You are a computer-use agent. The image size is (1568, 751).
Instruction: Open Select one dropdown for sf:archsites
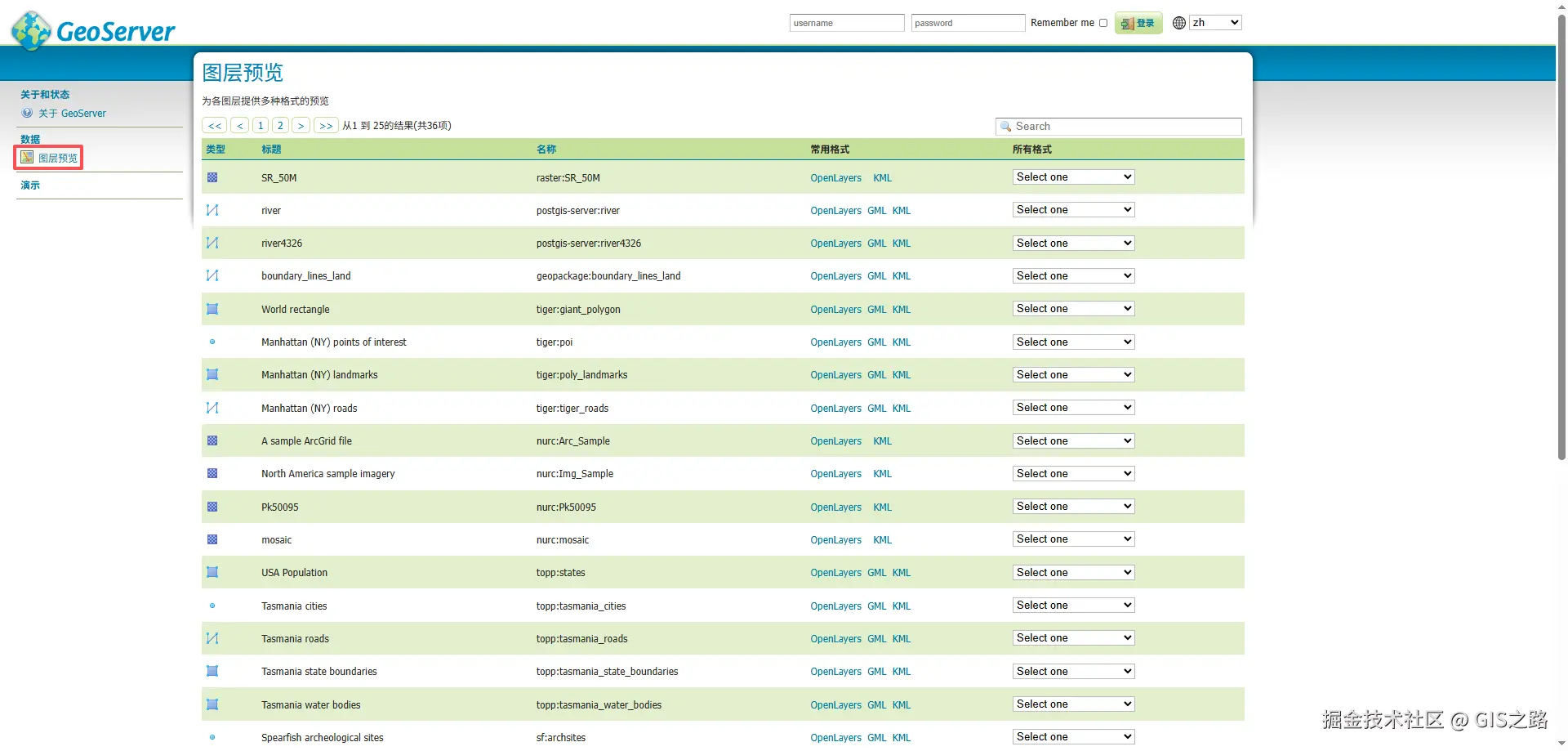point(1073,737)
